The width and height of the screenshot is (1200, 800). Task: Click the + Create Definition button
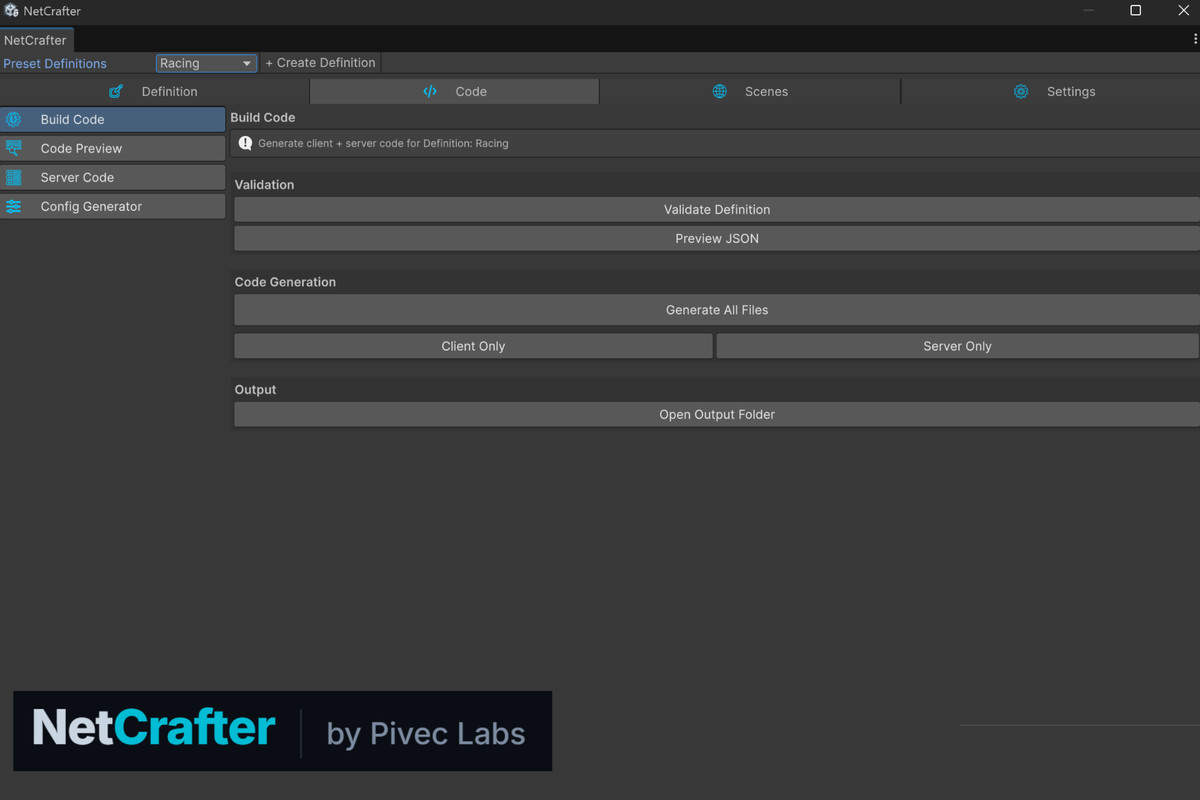tap(320, 63)
